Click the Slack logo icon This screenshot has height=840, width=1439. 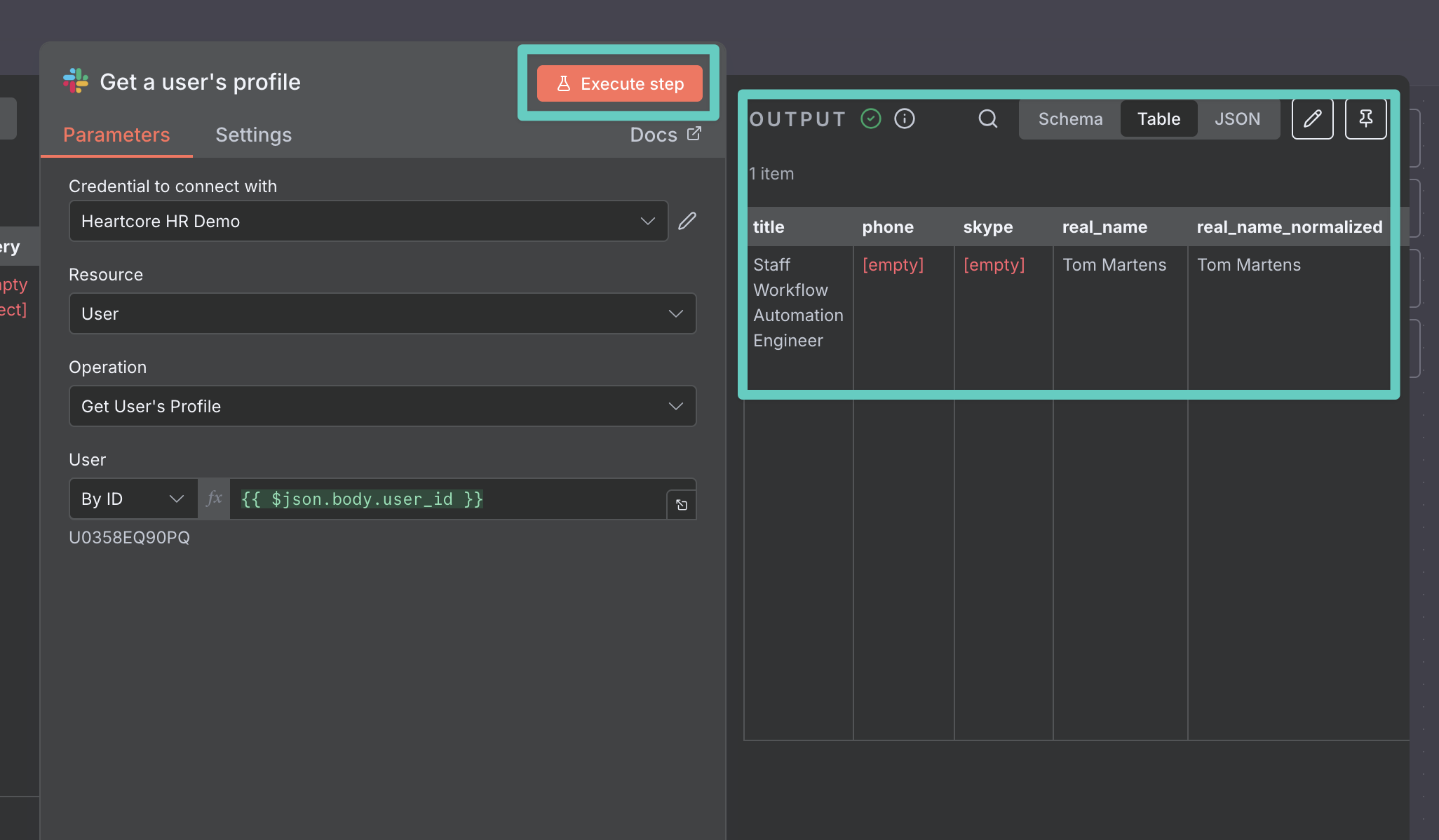point(76,81)
